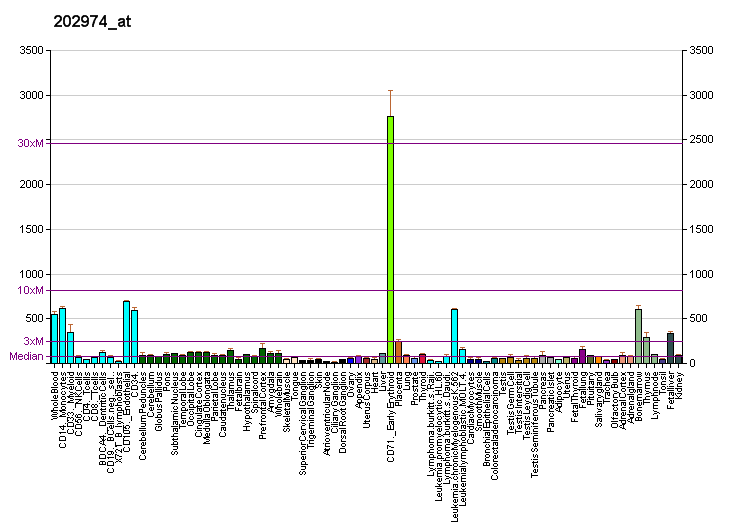Click the DorsalRootGanglion axis label
The height and width of the screenshot is (530, 732).
343,412
